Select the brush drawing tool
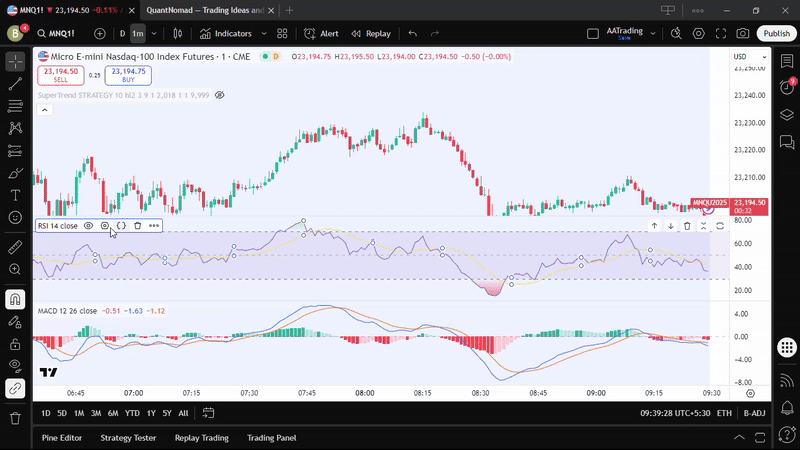800x450 pixels. click(15, 173)
